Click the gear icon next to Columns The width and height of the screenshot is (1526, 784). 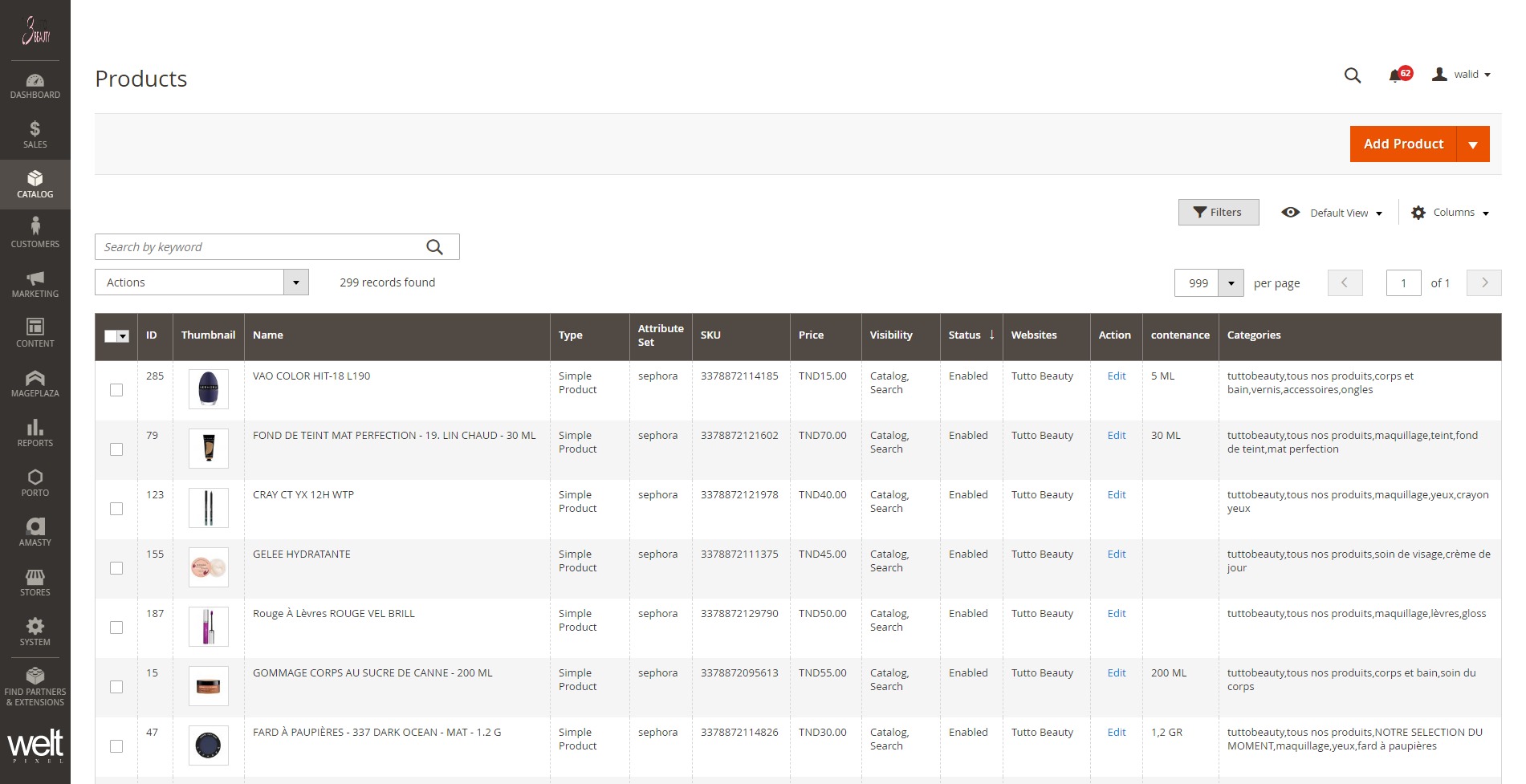[x=1418, y=213]
